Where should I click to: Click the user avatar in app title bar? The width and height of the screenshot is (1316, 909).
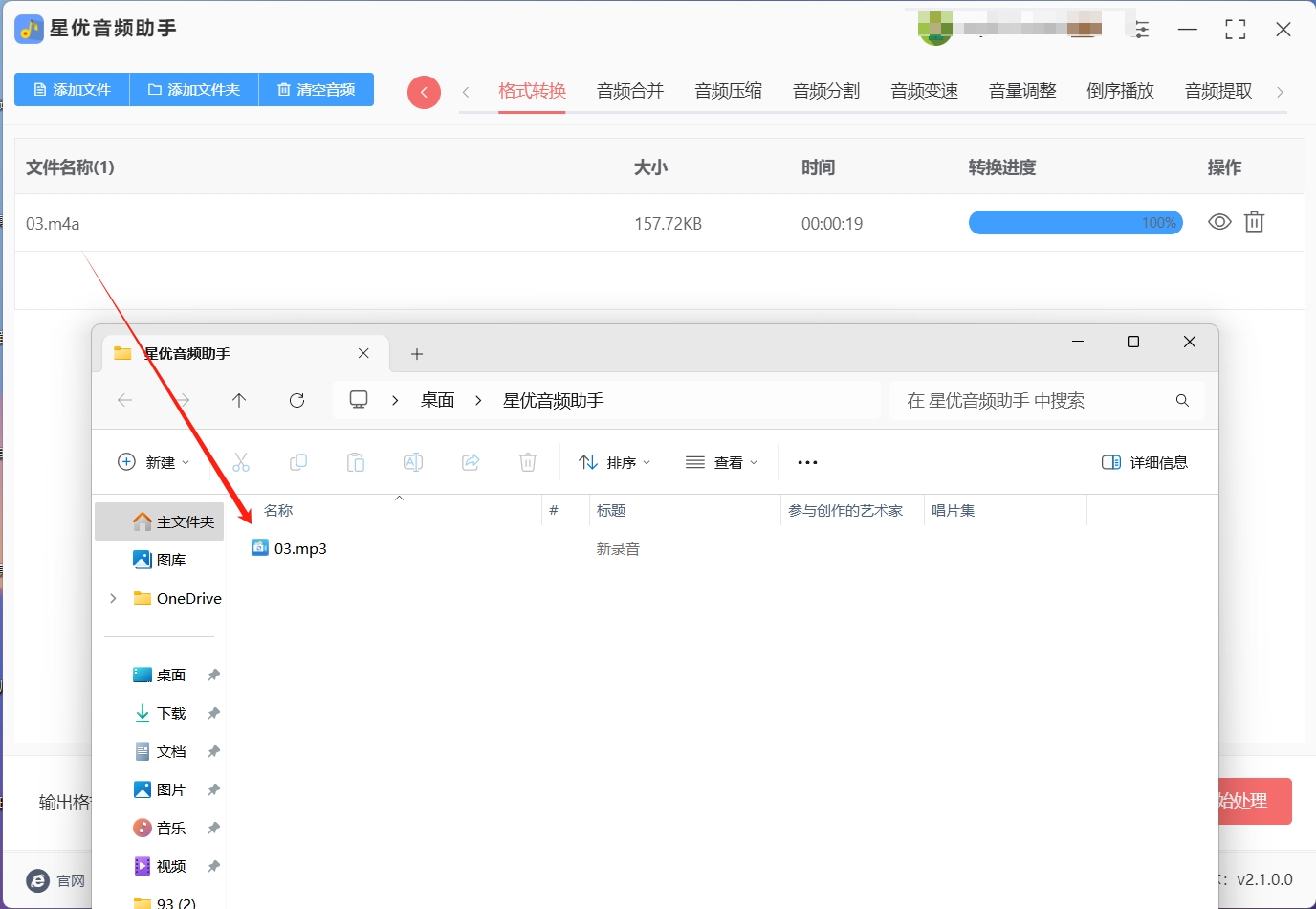coord(935,28)
